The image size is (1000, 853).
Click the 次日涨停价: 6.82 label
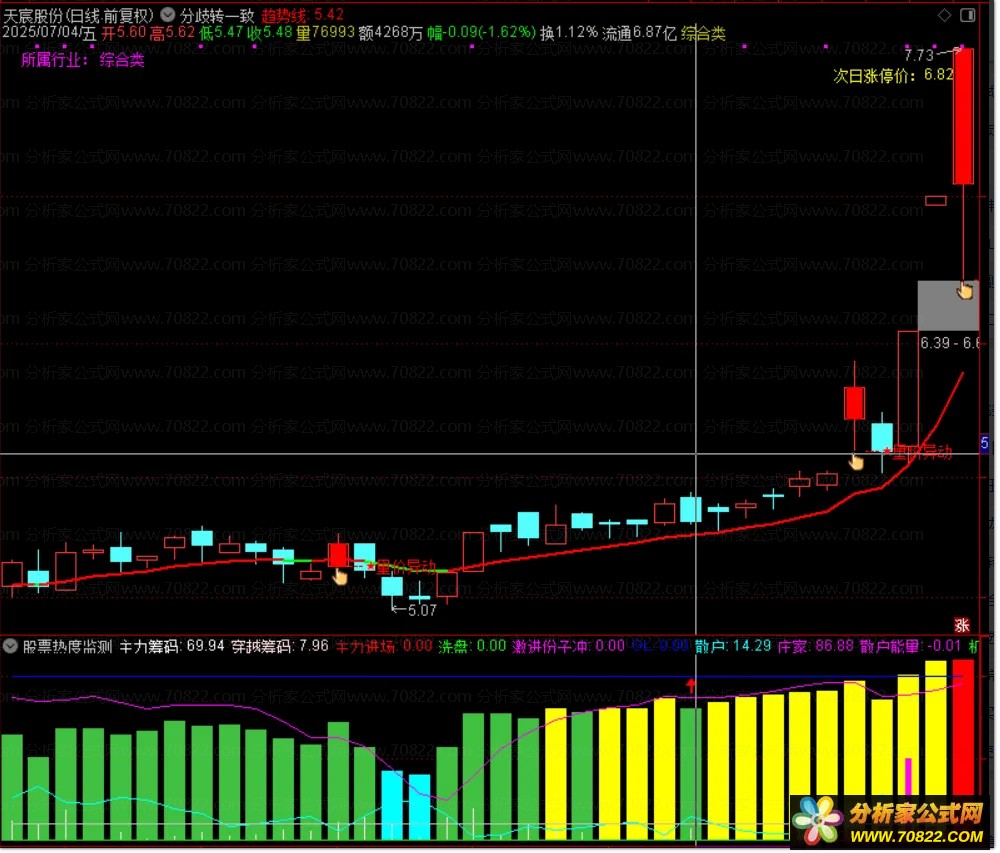click(x=893, y=75)
